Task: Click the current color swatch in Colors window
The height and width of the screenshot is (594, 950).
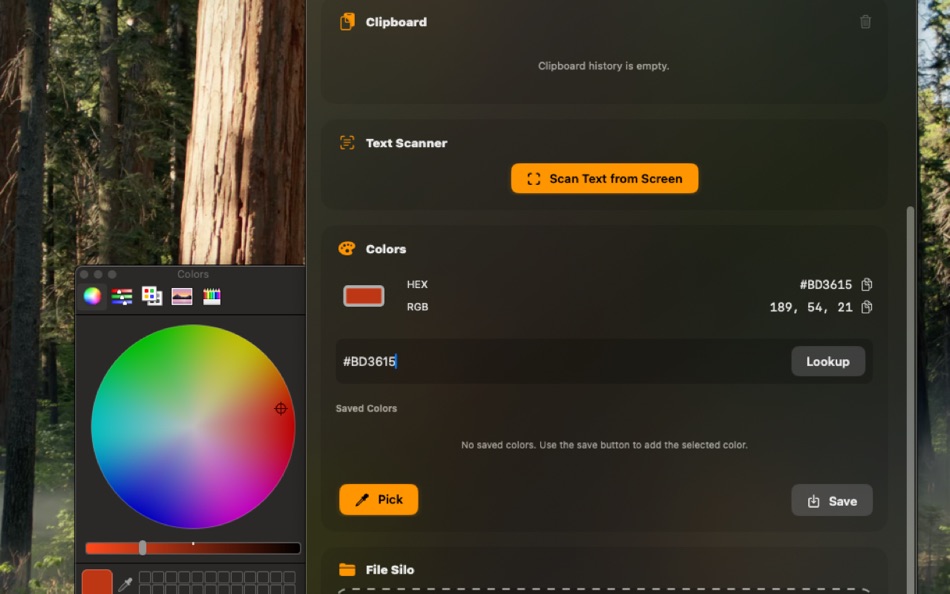Action: coord(97,582)
